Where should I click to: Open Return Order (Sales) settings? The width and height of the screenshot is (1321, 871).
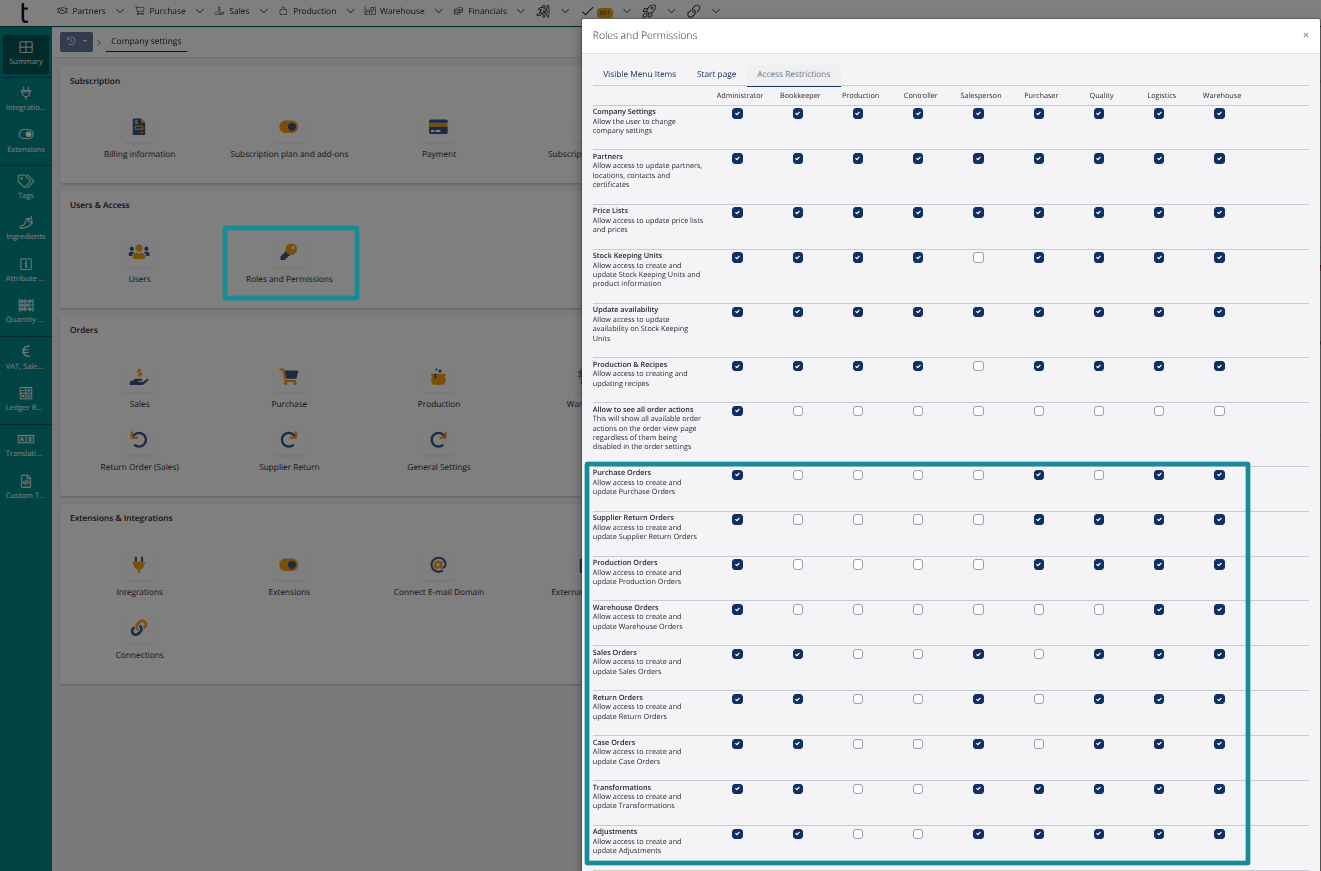pos(139,439)
